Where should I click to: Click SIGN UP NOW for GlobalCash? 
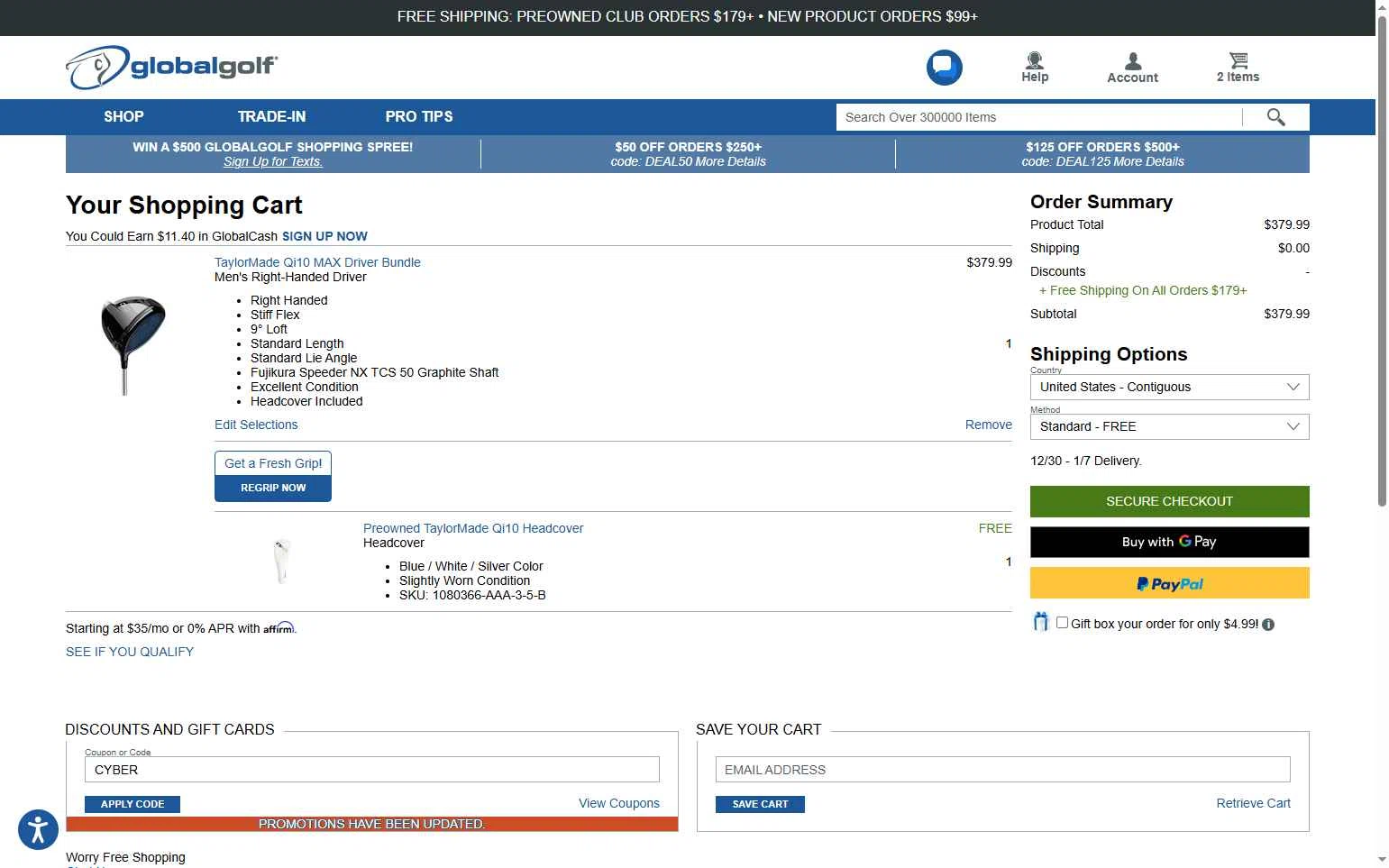[x=324, y=236]
